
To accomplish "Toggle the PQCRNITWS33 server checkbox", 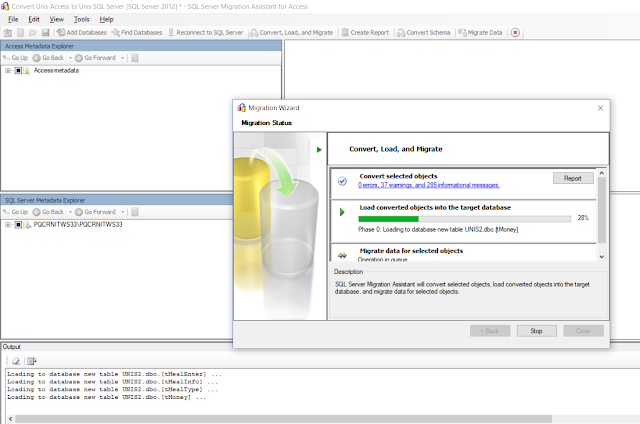I will (x=18, y=224).
